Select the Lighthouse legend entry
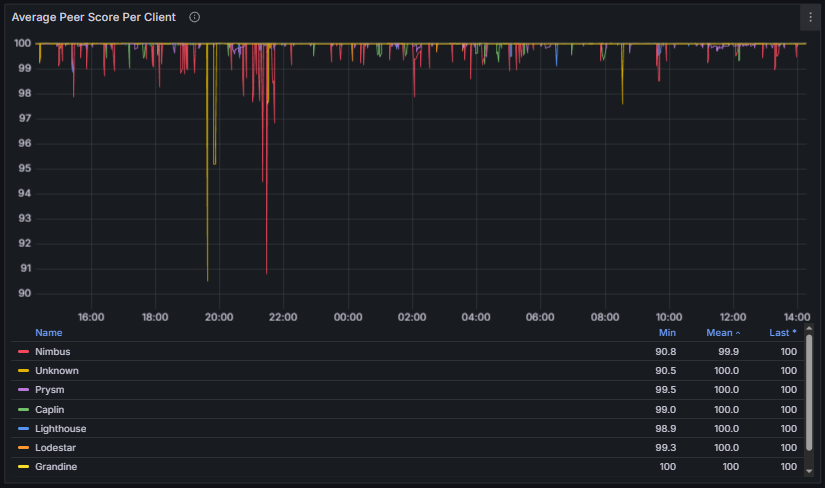Image resolution: width=825 pixels, height=488 pixels. tap(60, 428)
